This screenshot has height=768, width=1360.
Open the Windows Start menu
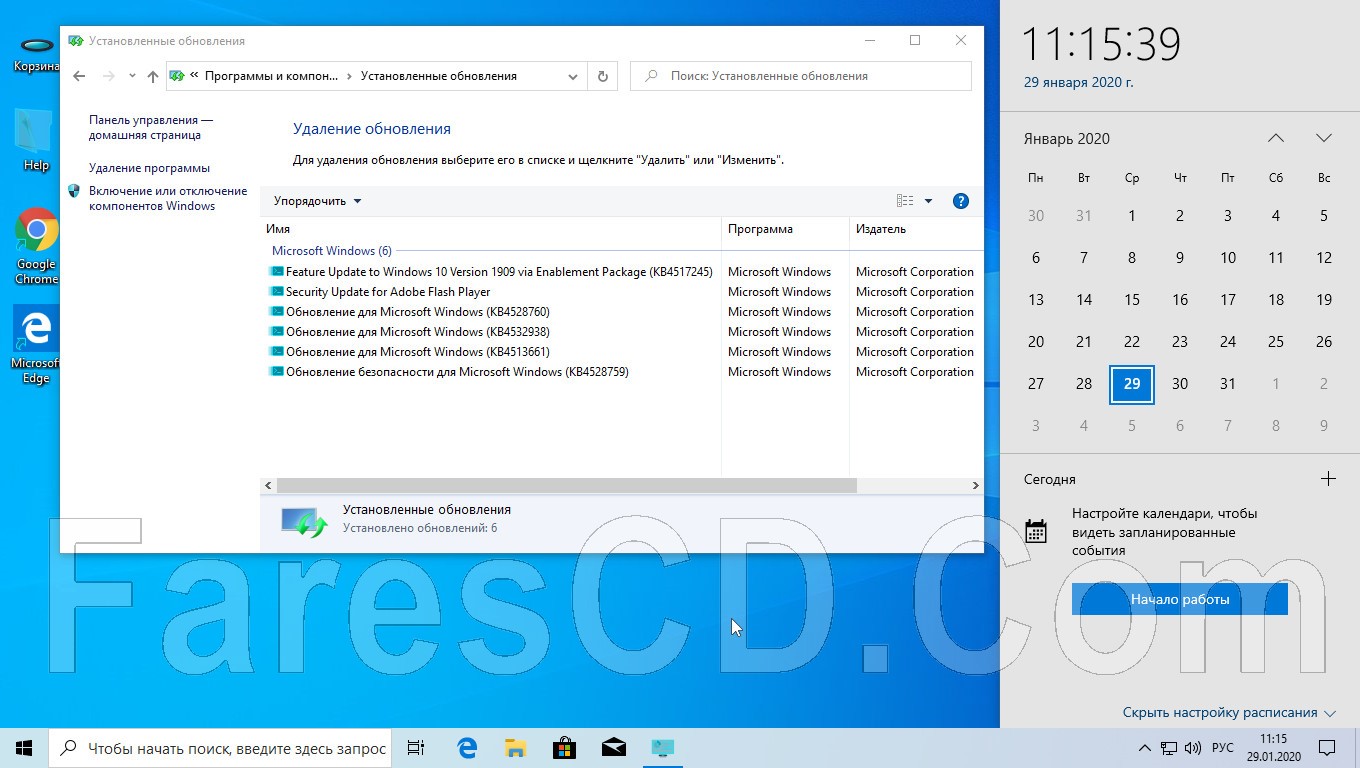tap(24, 748)
